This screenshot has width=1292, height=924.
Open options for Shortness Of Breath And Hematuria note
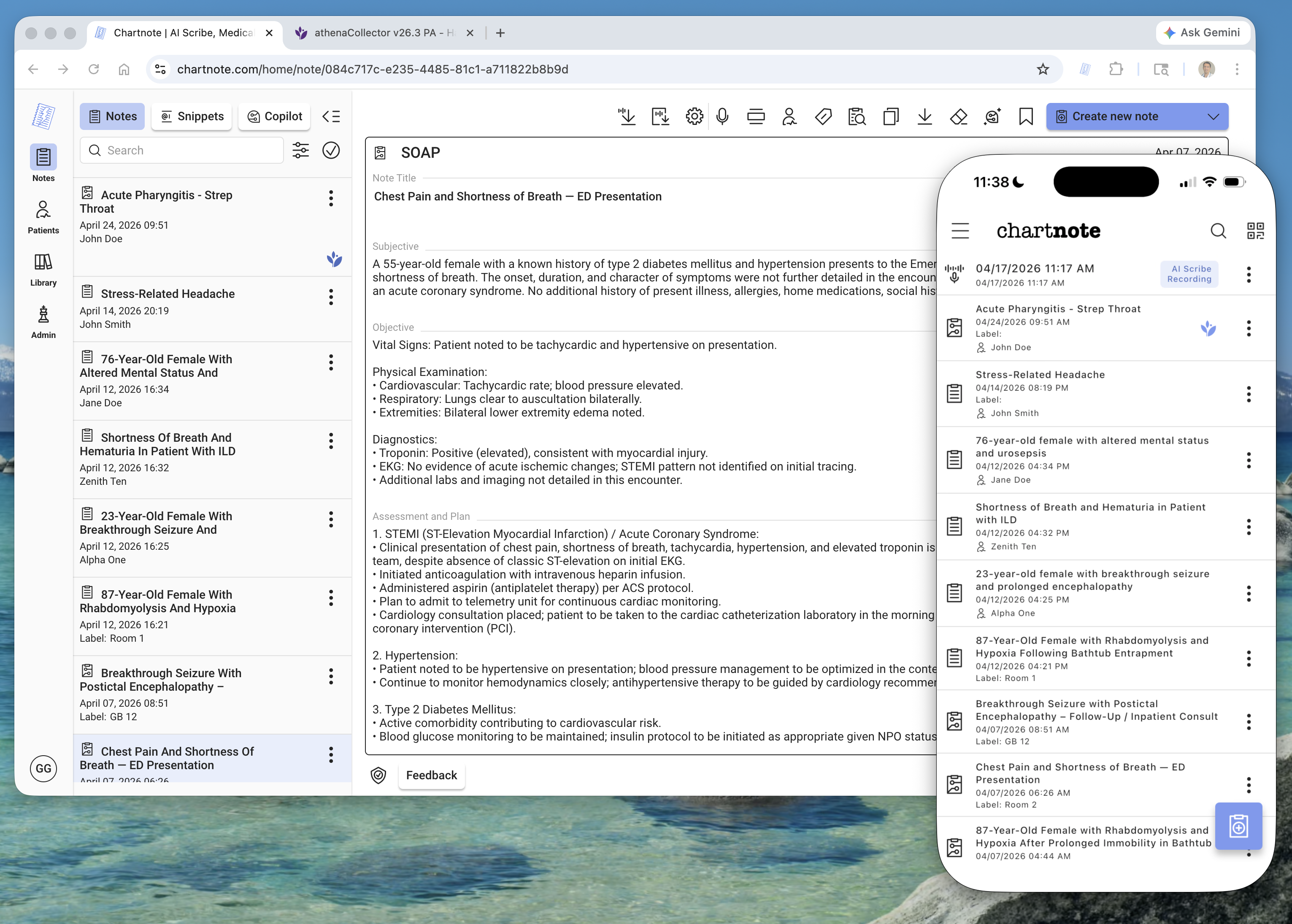tap(330, 441)
